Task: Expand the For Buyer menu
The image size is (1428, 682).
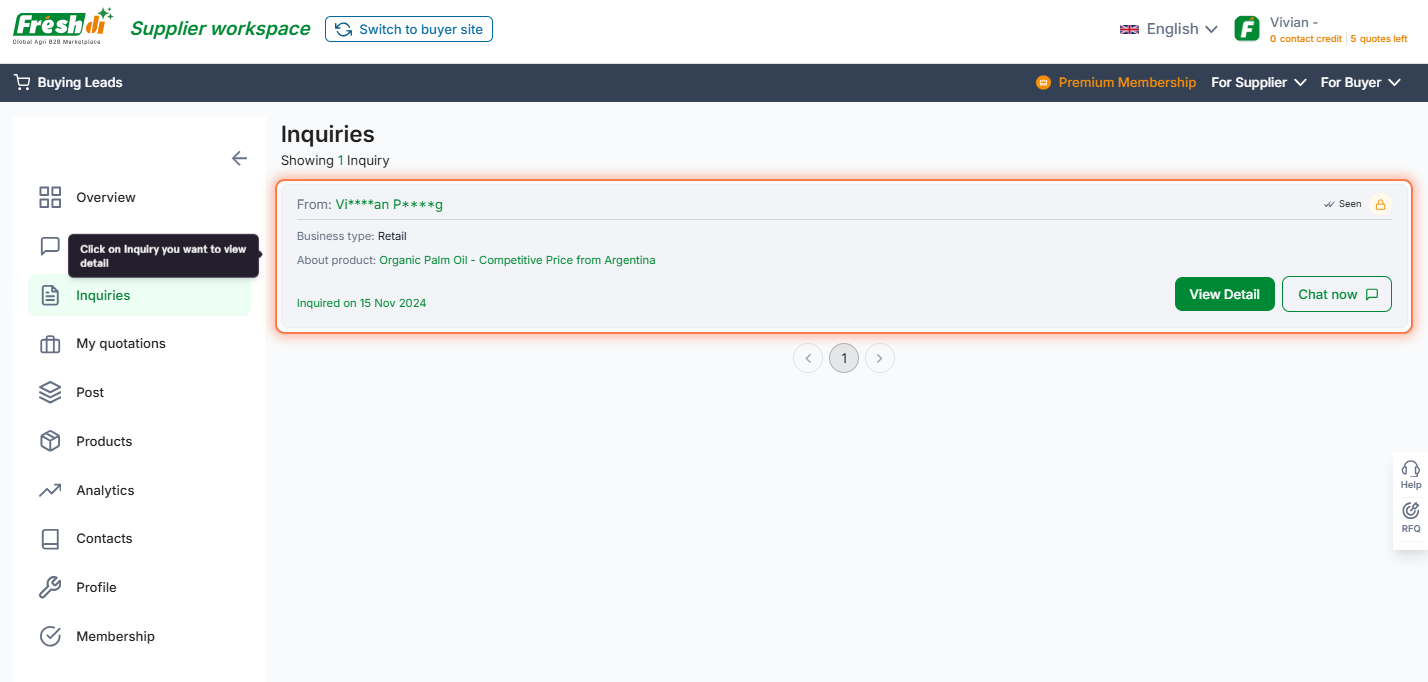Action: point(1360,83)
